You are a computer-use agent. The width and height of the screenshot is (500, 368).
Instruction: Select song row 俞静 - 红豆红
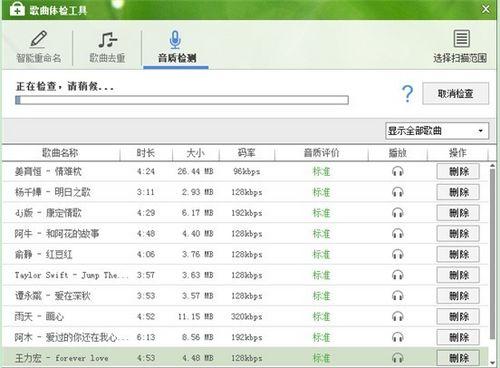[x=245, y=255]
